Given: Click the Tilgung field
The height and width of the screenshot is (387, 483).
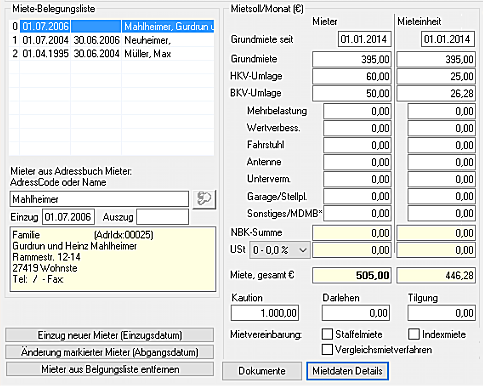Looking at the screenshot, I should tap(441, 313).
